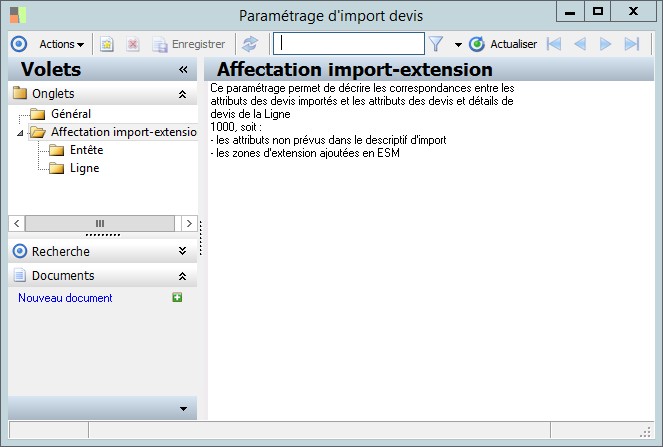Click the filter funnel icon
The image size is (663, 447).
point(436,44)
